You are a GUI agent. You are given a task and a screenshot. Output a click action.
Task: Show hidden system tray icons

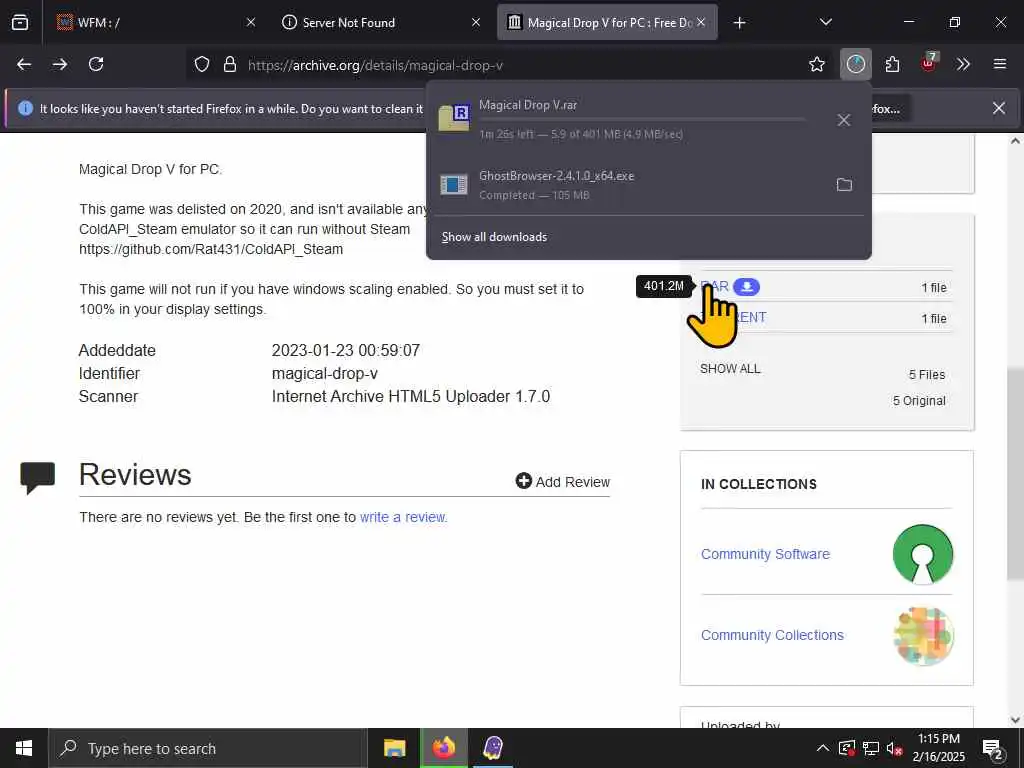point(822,748)
